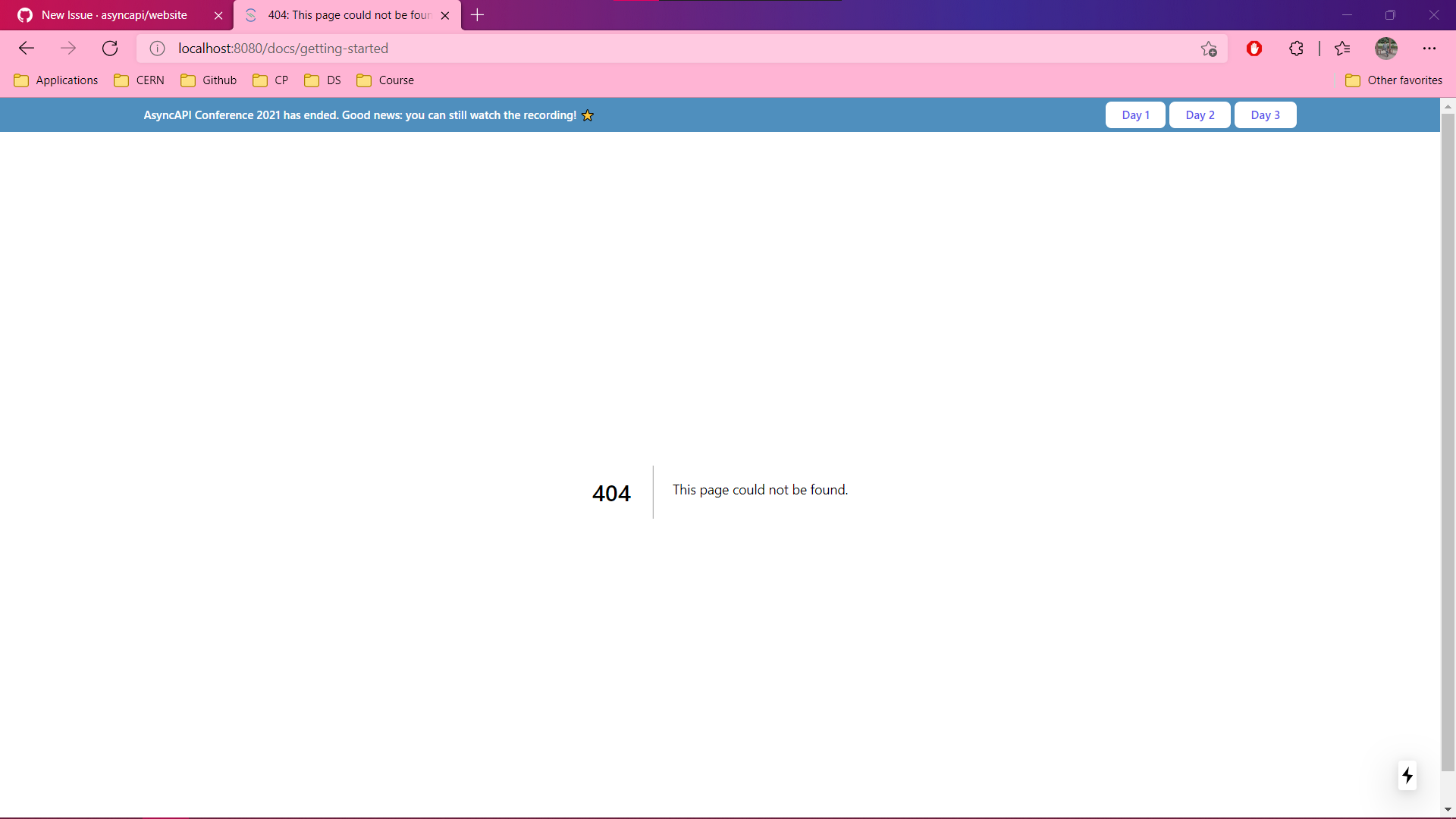
Task: Click the user profile avatar
Action: click(1386, 49)
